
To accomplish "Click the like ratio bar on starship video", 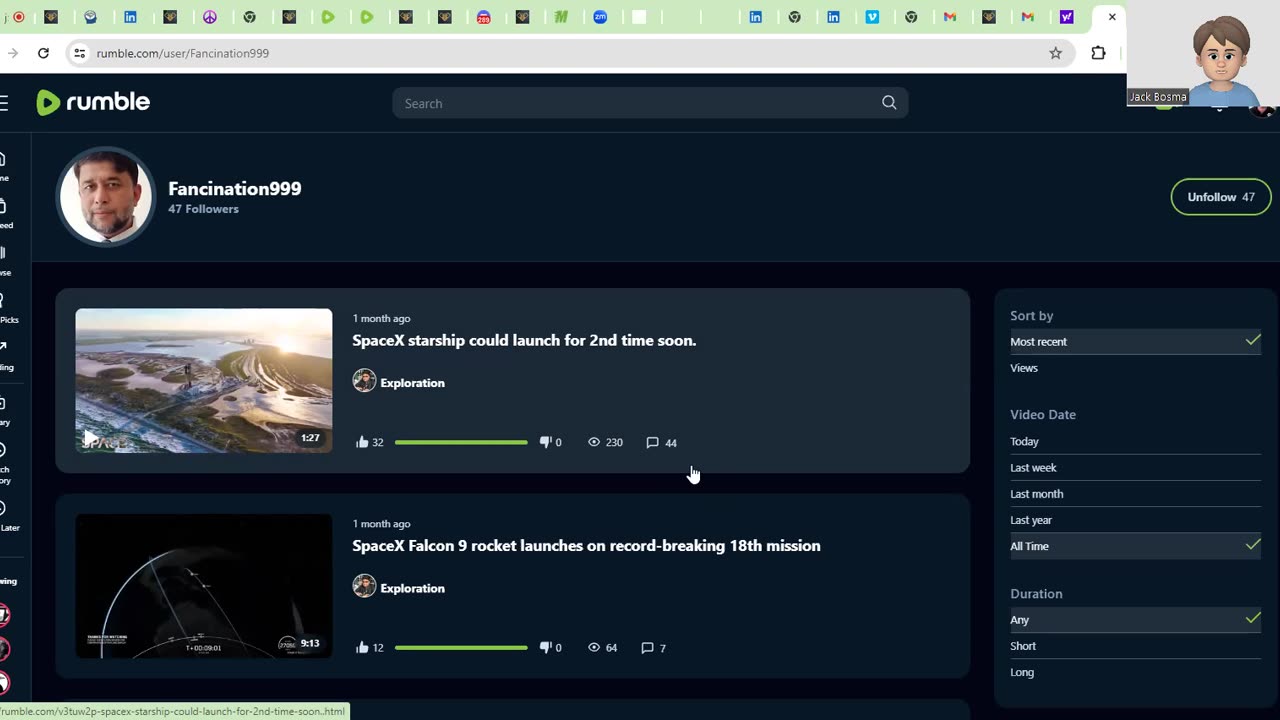I will pyautogui.click(x=461, y=442).
